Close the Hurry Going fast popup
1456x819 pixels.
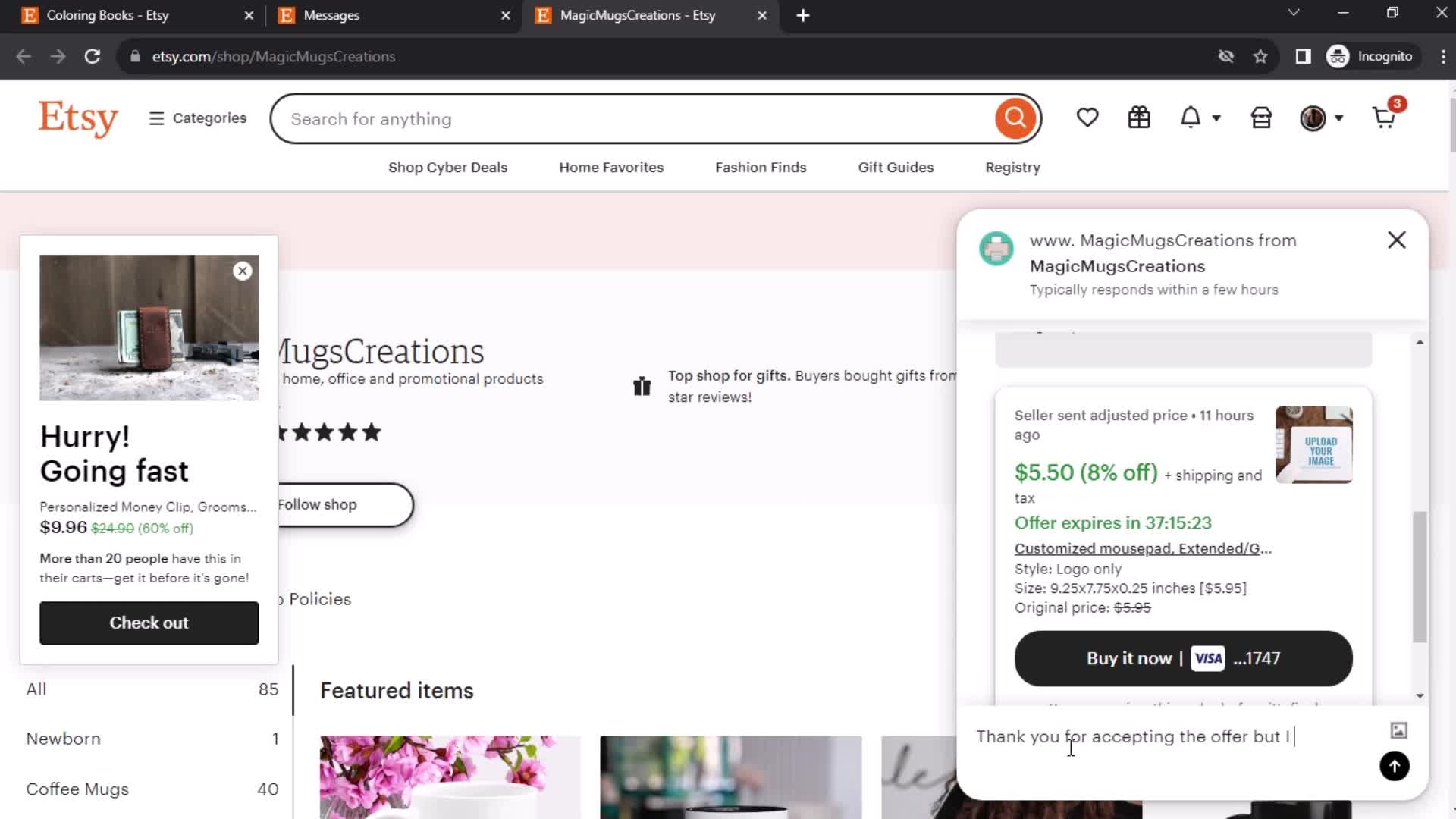243,271
